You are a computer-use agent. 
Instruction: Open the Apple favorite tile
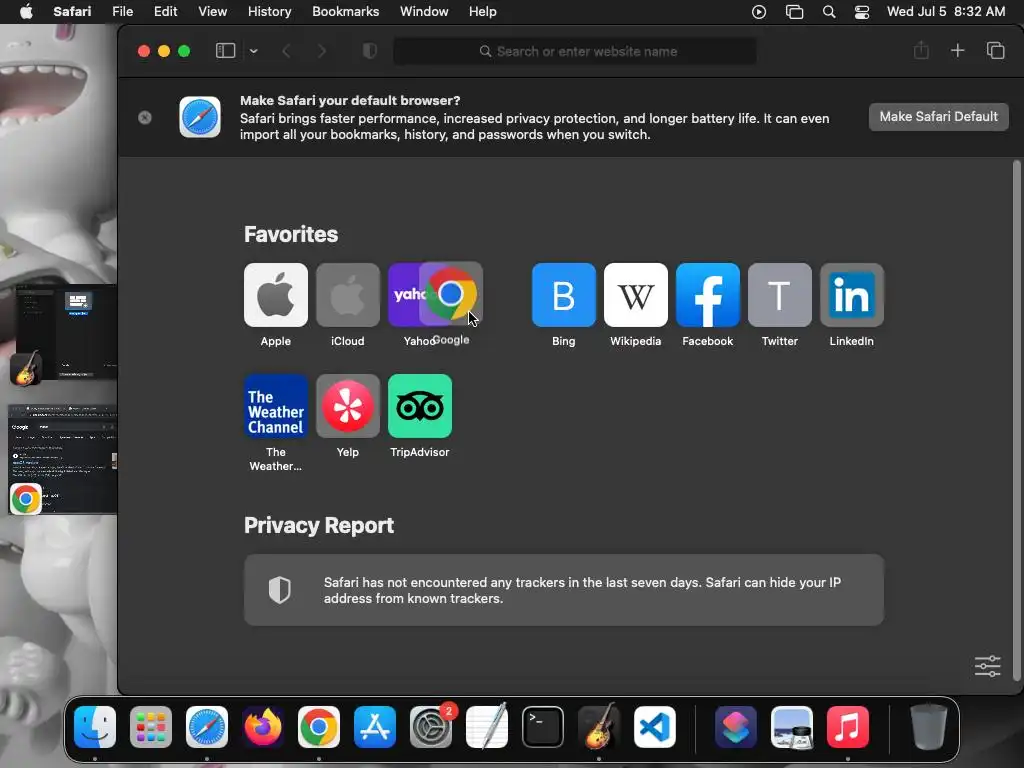click(x=276, y=295)
